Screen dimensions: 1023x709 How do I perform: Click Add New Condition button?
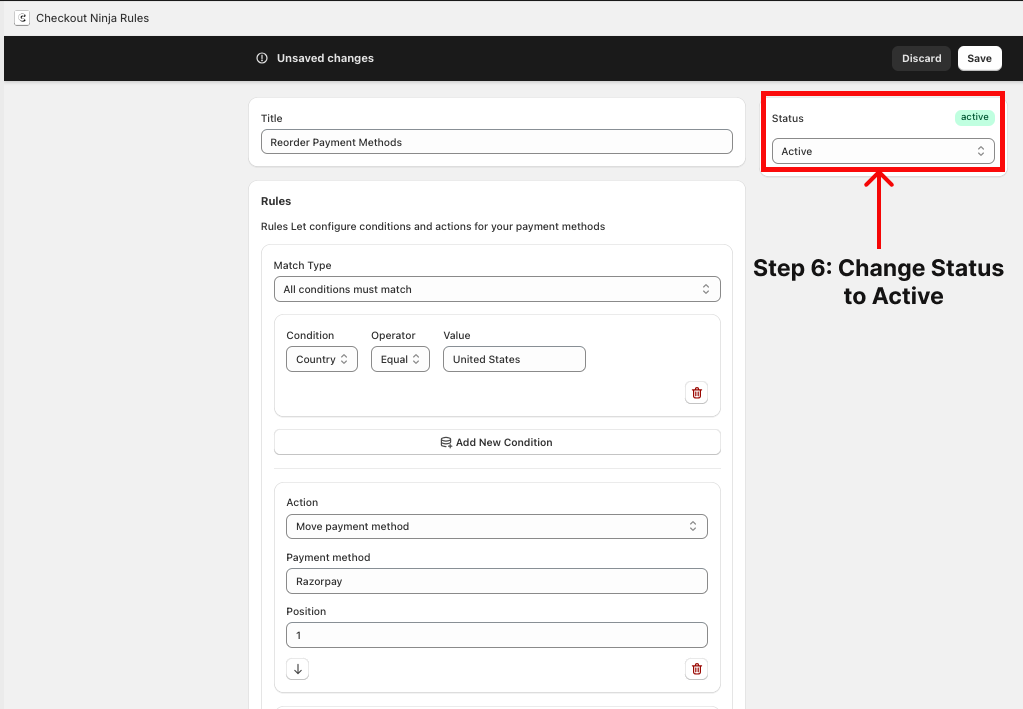point(496,442)
